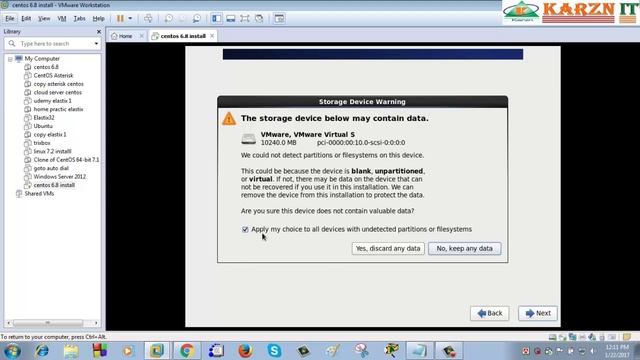Screen dimensions: 640x360
Task: Enter full screen mode icon
Action: (244, 18)
